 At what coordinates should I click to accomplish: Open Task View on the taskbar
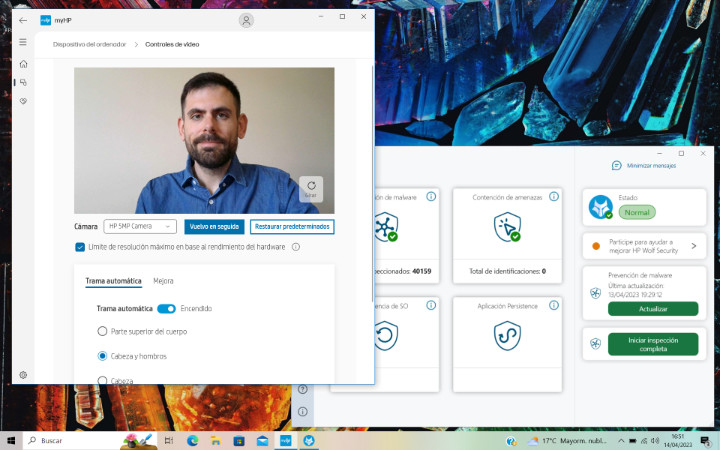[x=169, y=441]
